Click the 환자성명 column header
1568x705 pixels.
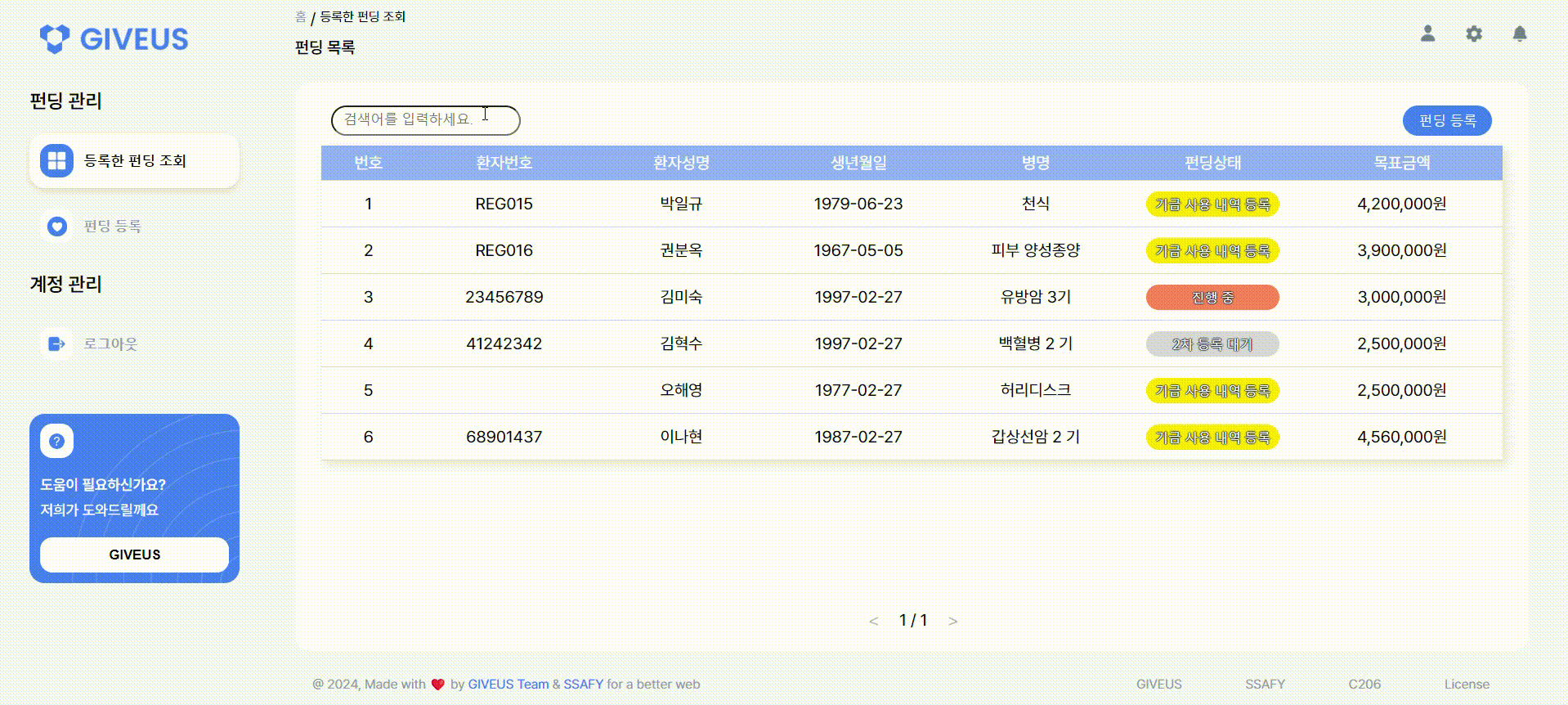click(681, 163)
